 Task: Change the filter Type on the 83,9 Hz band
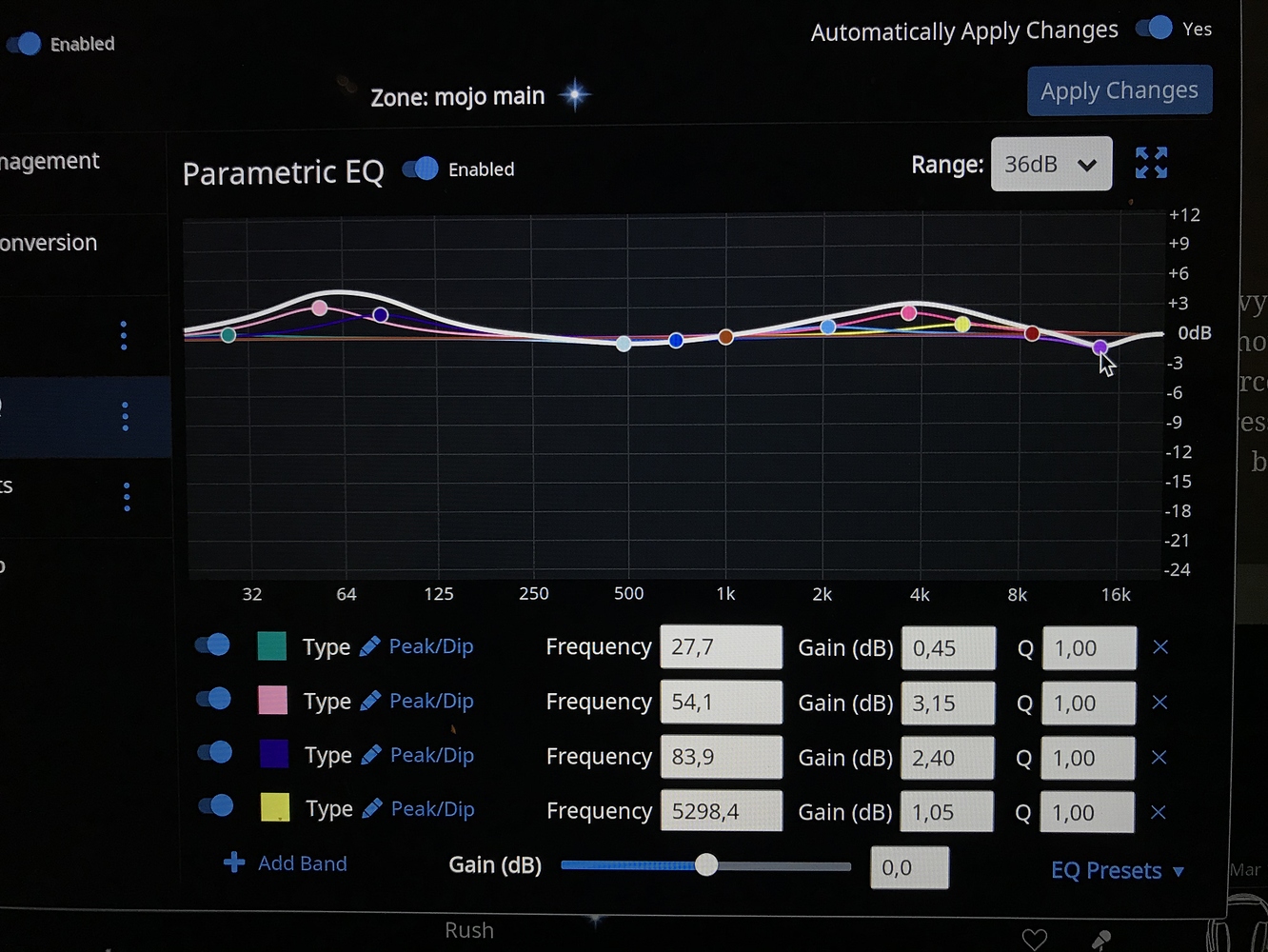coord(430,755)
